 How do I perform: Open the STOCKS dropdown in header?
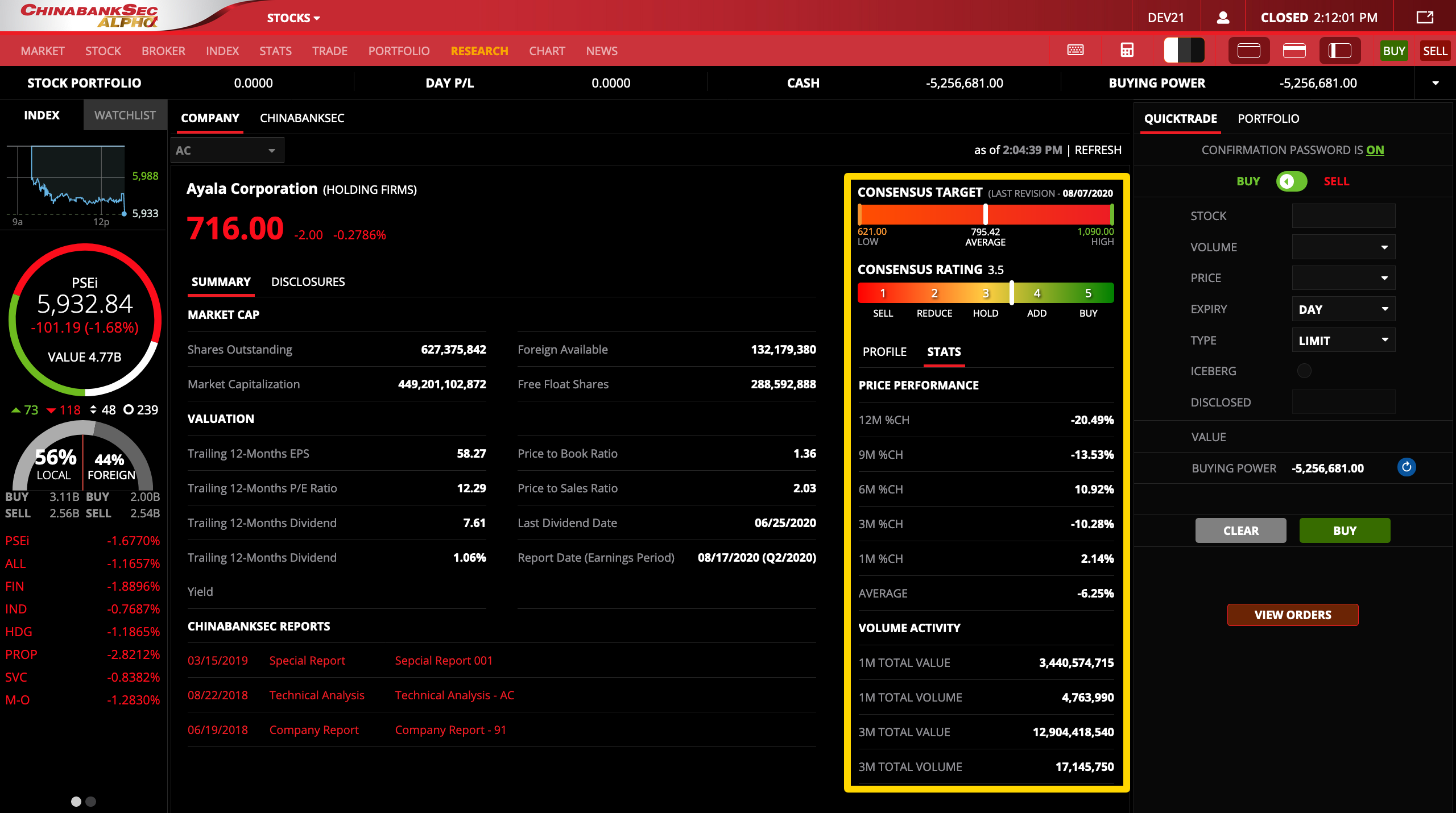click(x=293, y=18)
